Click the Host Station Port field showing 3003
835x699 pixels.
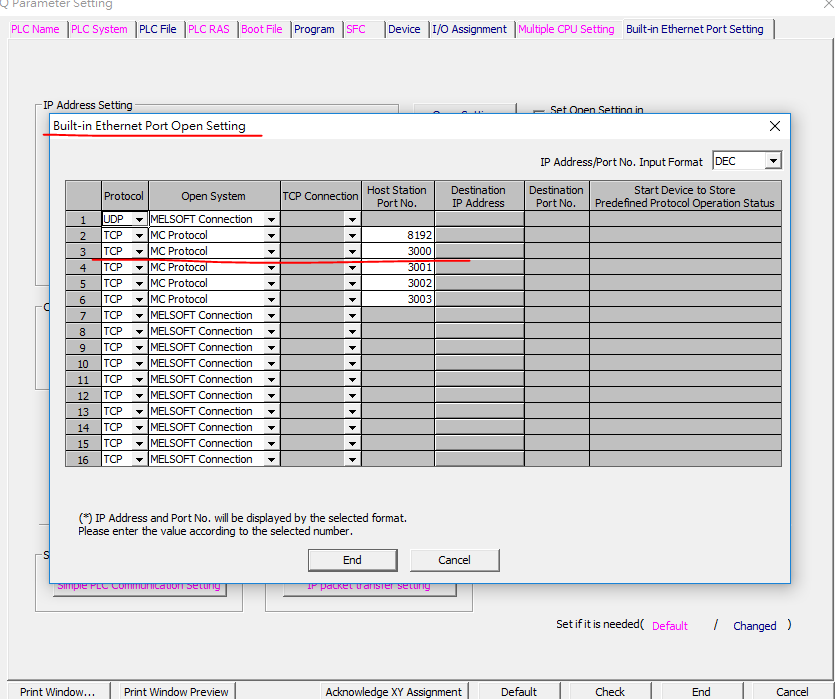point(398,299)
